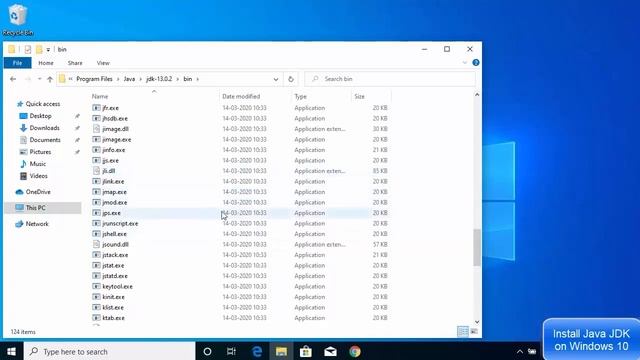
Task: Switch to Details view in status bar
Action: [x=462, y=331]
